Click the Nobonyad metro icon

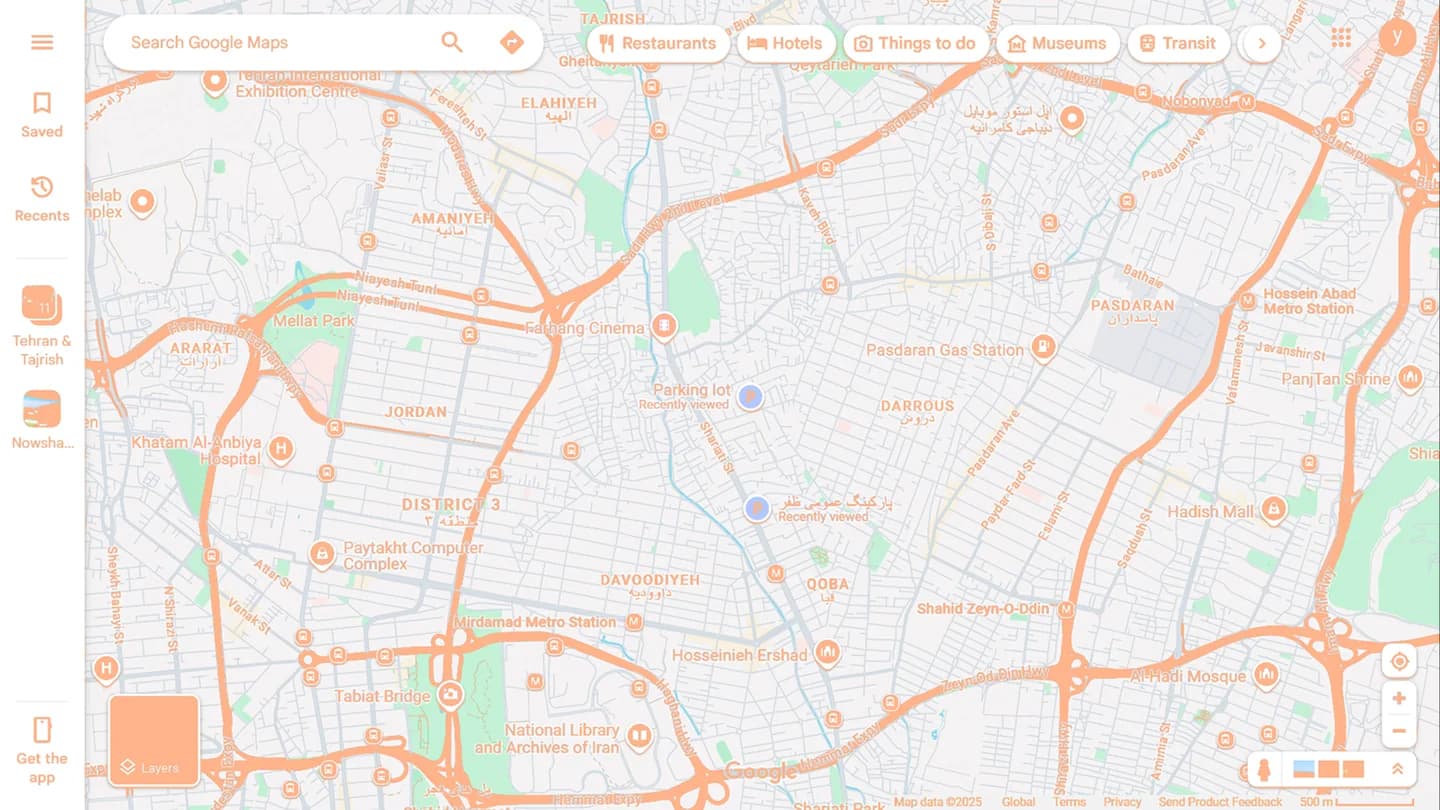1246,102
